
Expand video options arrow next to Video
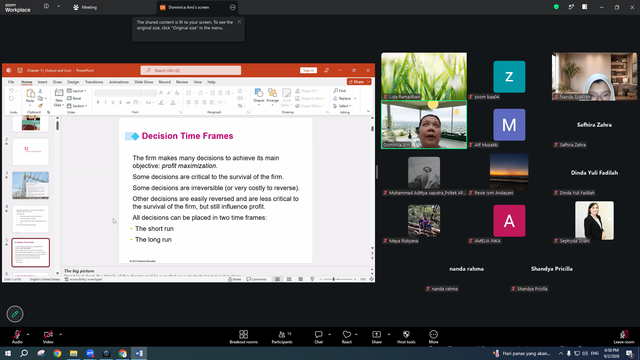point(60,334)
